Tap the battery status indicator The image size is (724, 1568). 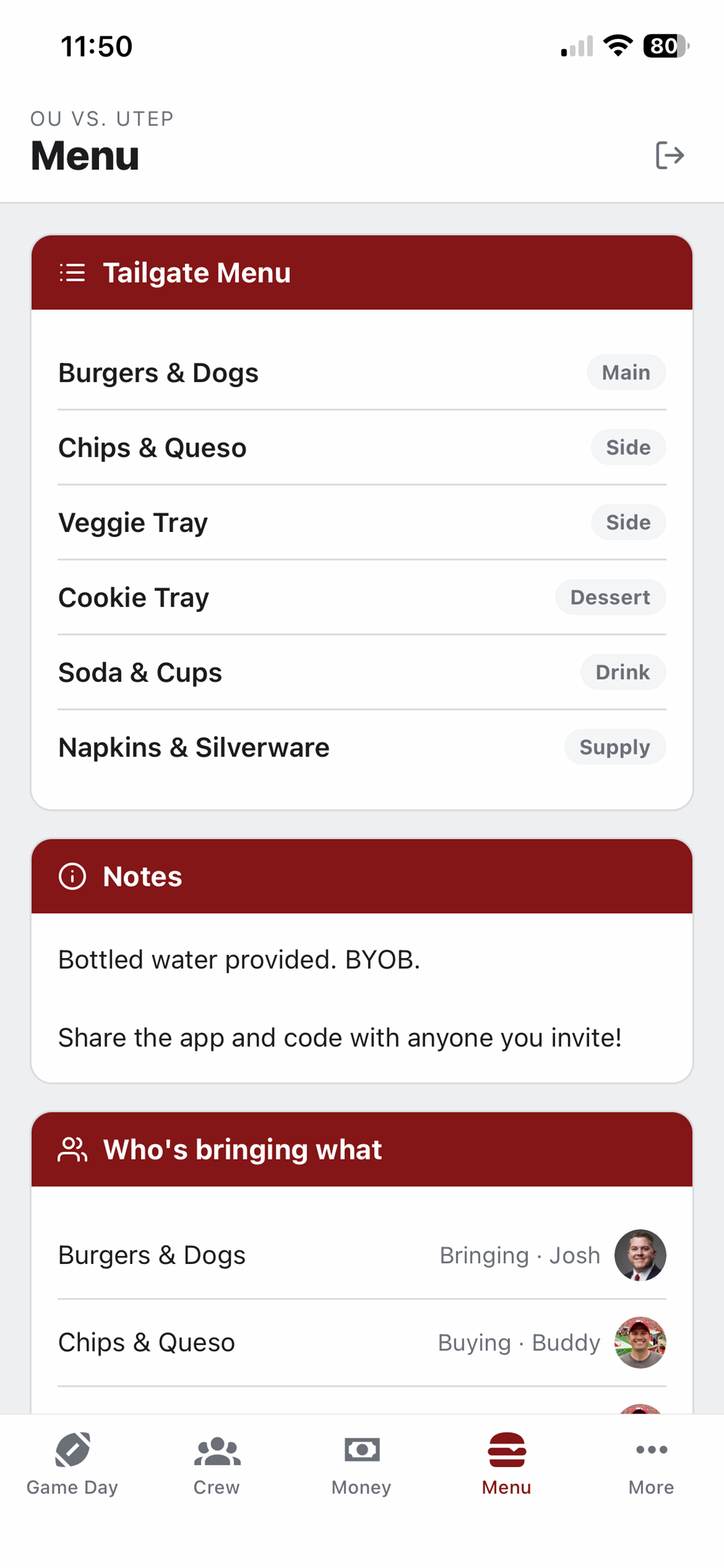[x=666, y=46]
